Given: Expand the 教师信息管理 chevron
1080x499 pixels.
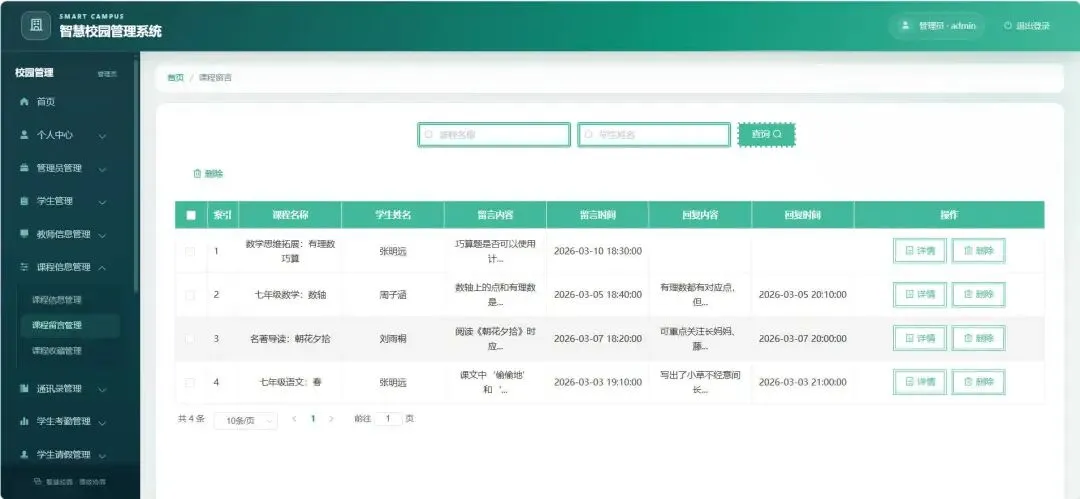Looking at the screenshot, I should (x=103, y=235).
